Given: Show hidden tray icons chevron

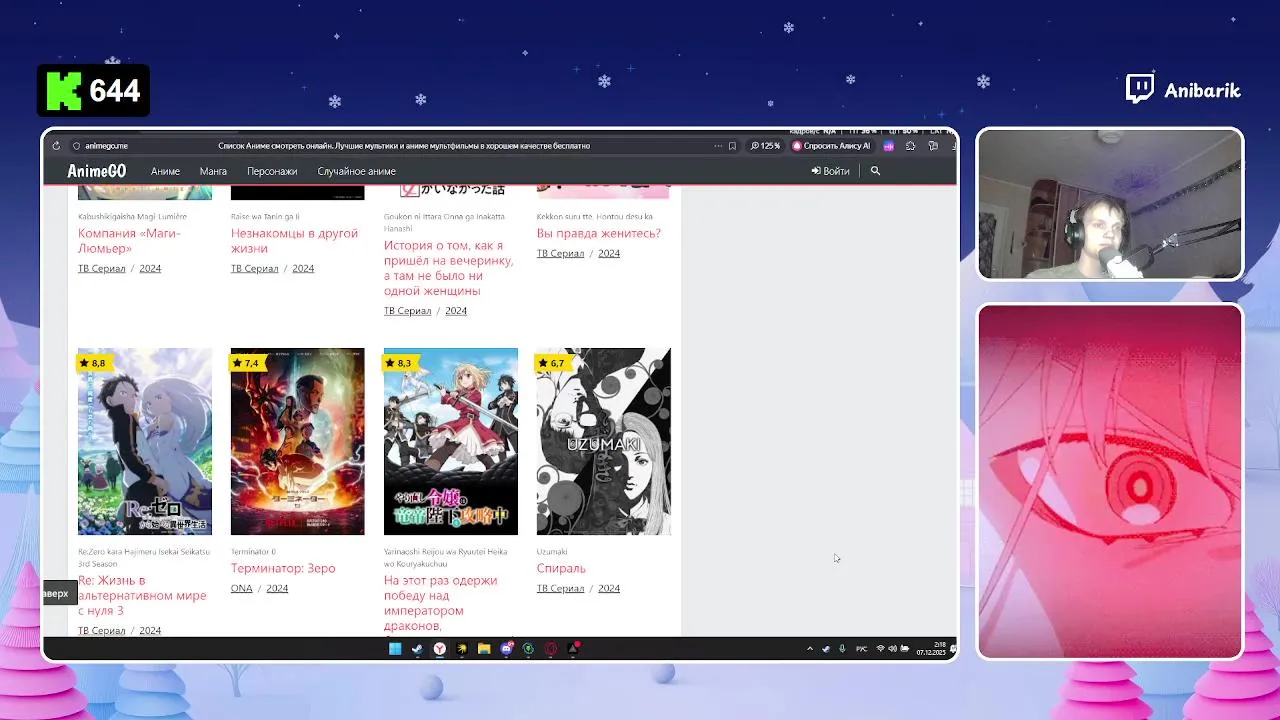Looking at the screenshot, I should [x=810, y=649].
